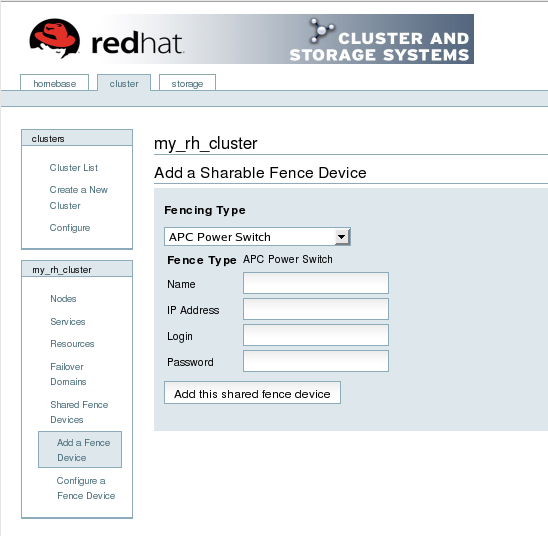Go to Nodes in my_rh_cluster

[x=63, y=298]
